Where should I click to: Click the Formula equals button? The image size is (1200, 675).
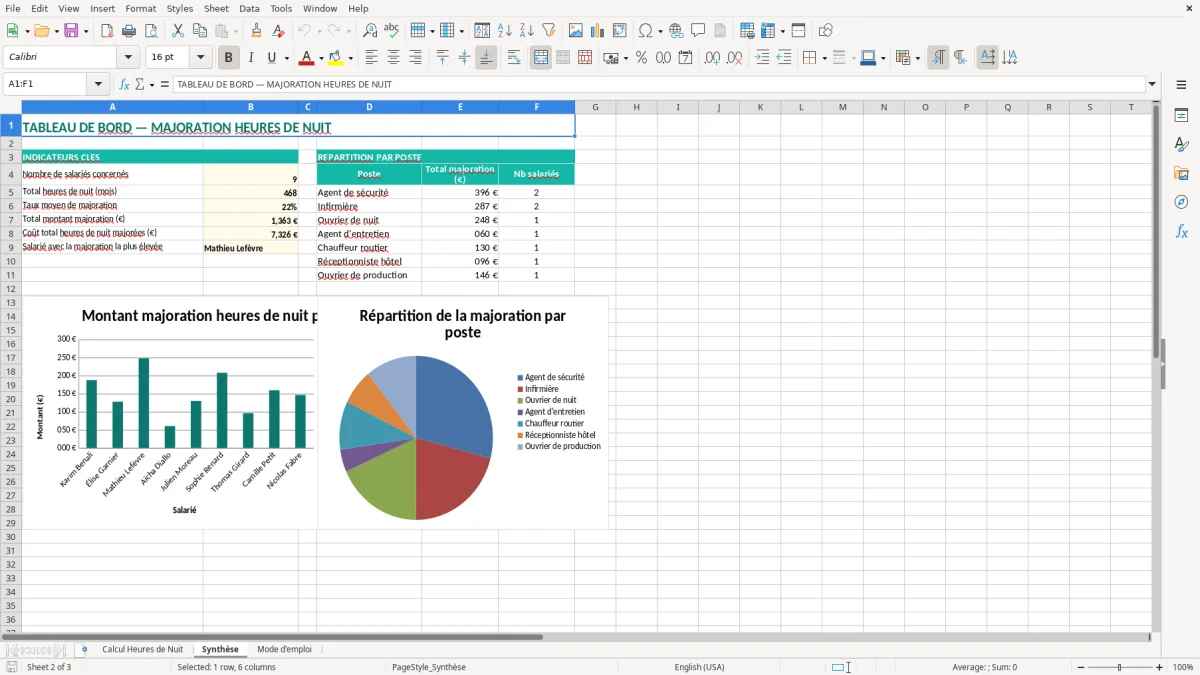(165, 84)
